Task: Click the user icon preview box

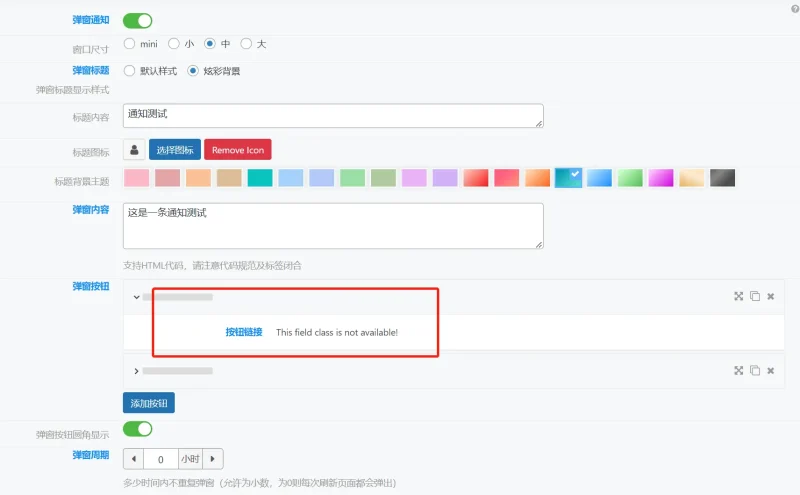Action: (134, 150)
